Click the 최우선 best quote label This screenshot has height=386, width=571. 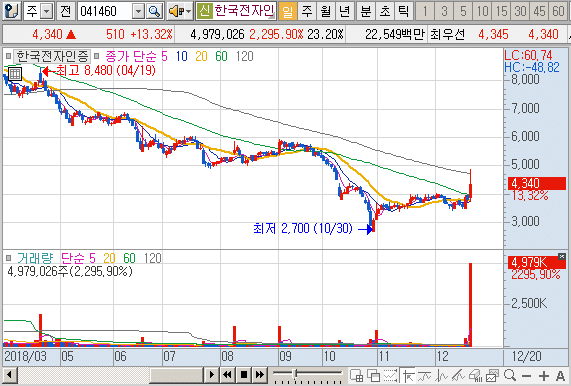pos(447,34)
